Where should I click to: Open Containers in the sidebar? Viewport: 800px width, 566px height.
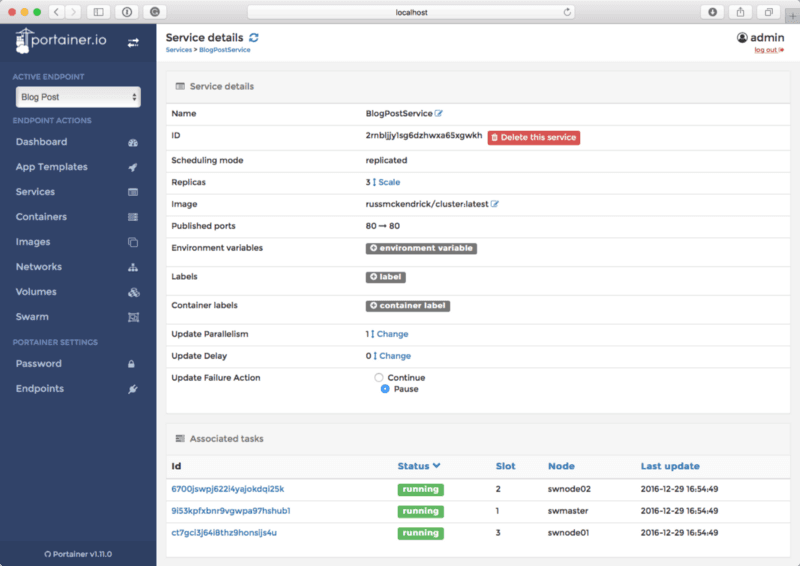pos(42,217)
